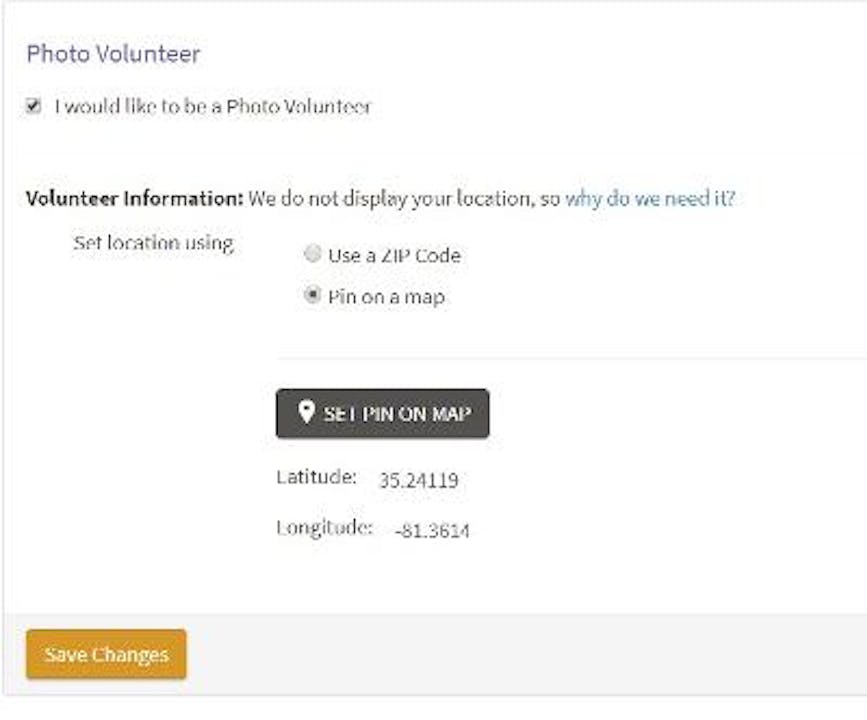
Task: Click the longitude value -81.3614
Action: (x=432, y=530)
